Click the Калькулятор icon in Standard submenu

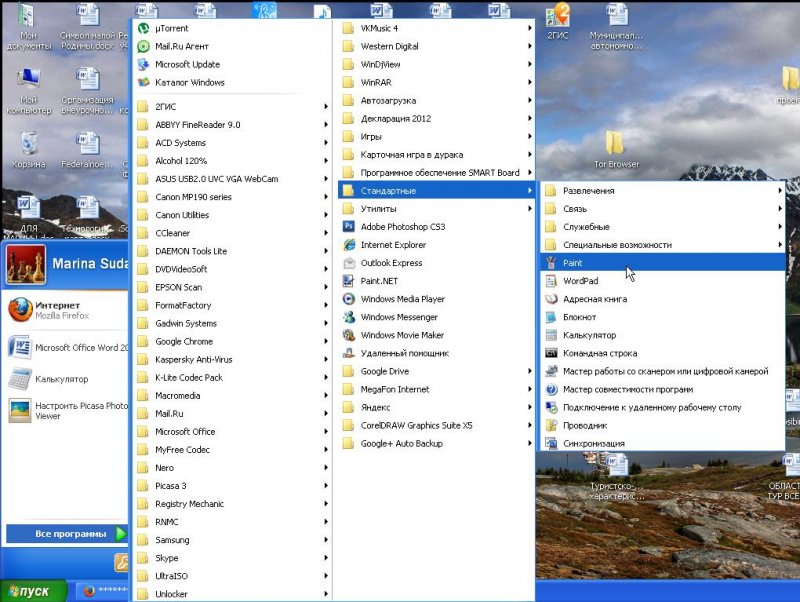pos(551,335)
